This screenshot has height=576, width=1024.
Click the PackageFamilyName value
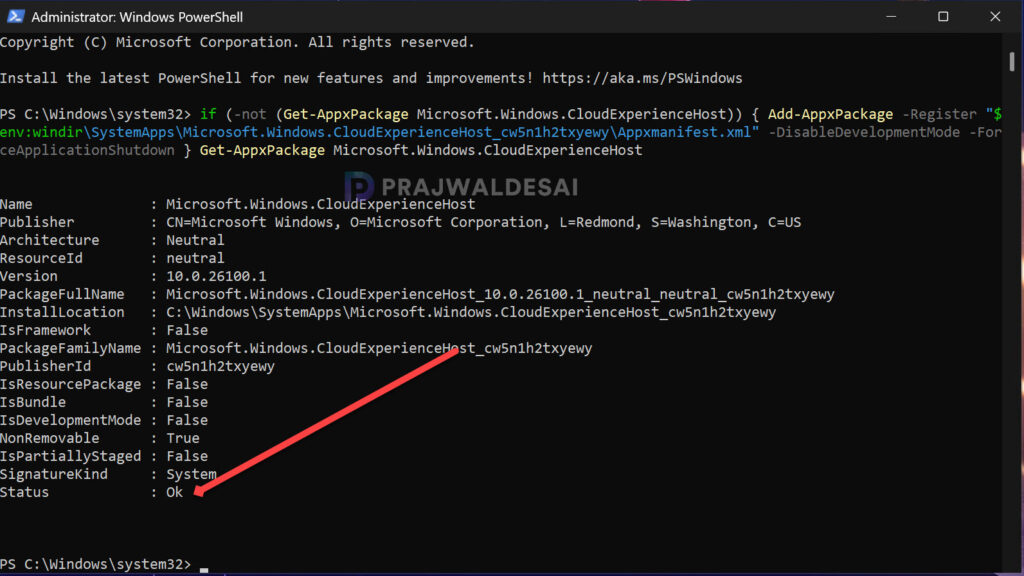[x=379, y=348]
